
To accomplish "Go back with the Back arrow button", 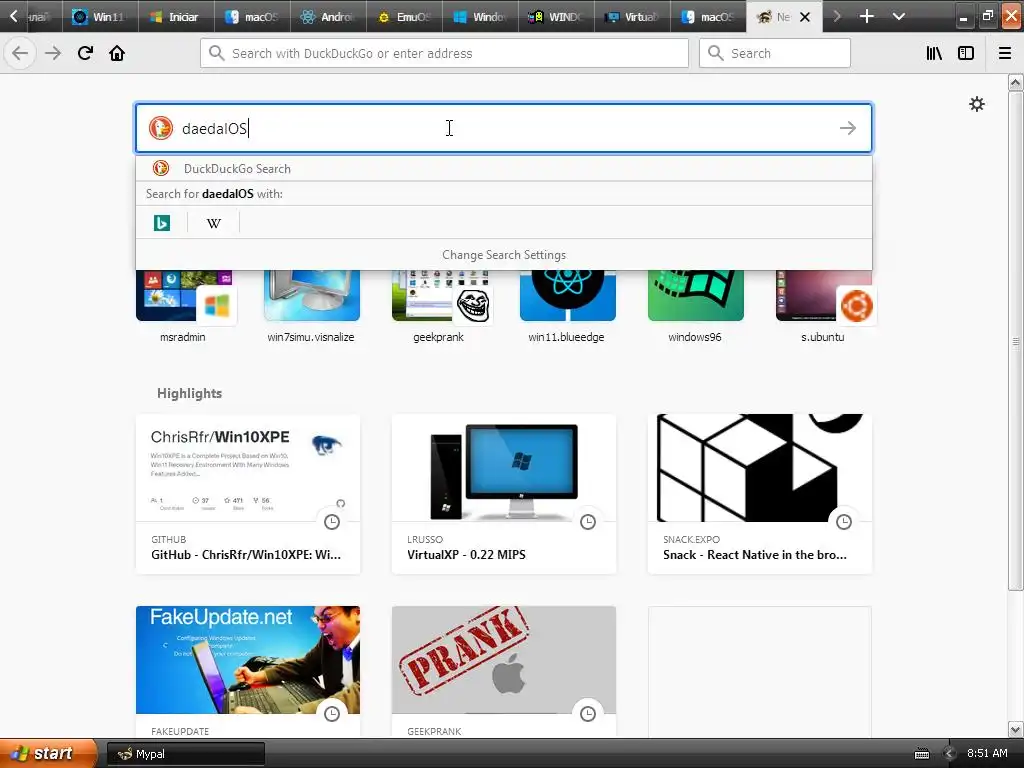I will pos(20,53).
